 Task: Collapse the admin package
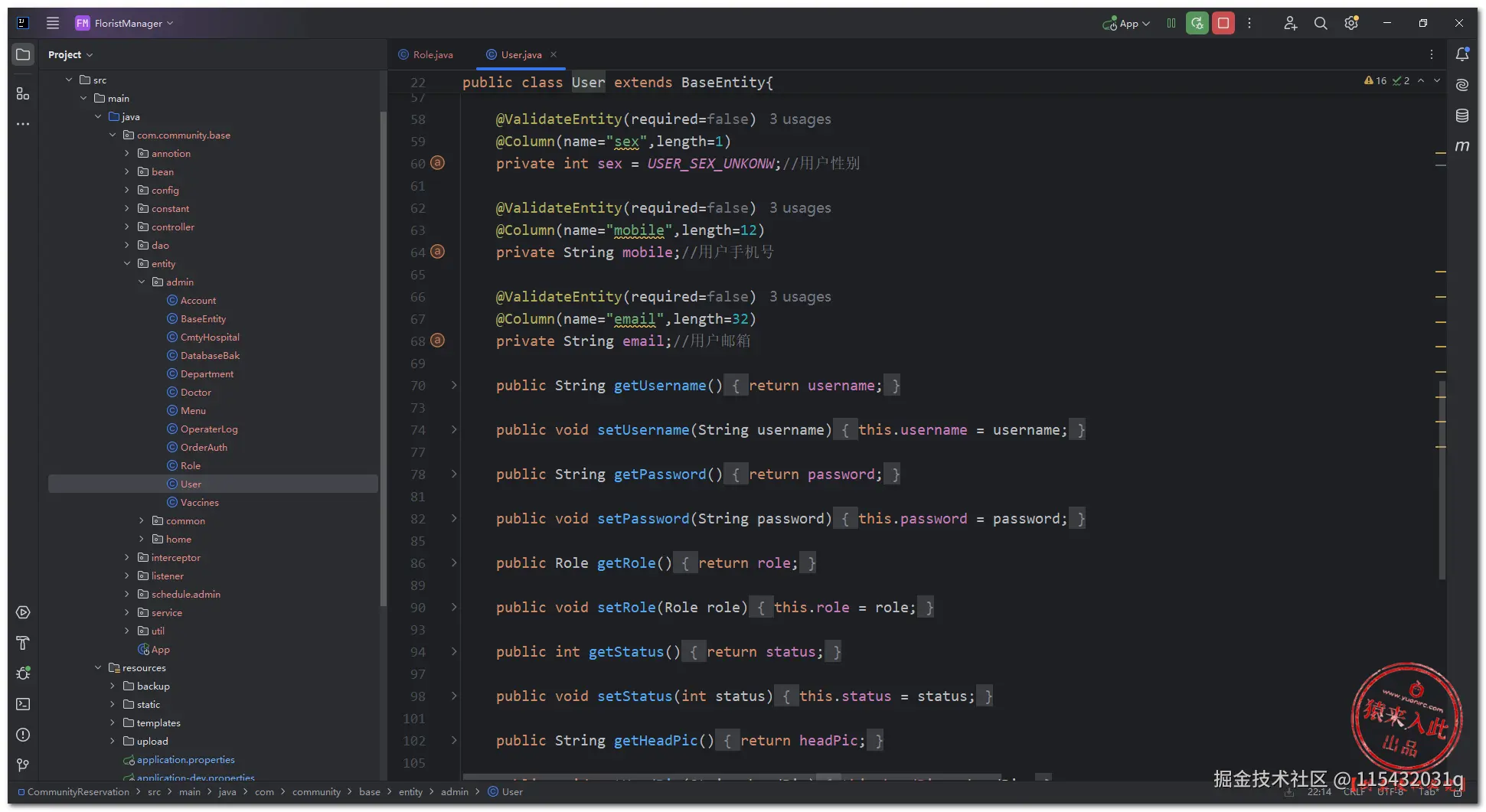coord(142,282)
